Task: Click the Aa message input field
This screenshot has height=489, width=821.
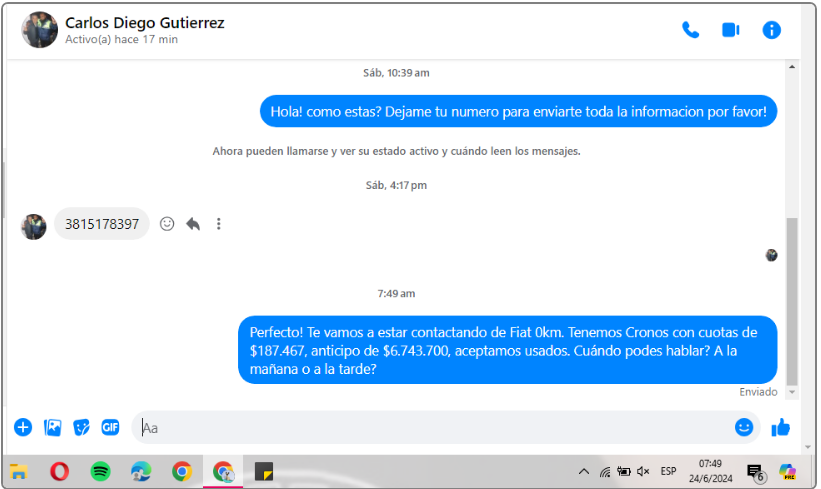Action: pyautogui.click(x=430, y=427)
